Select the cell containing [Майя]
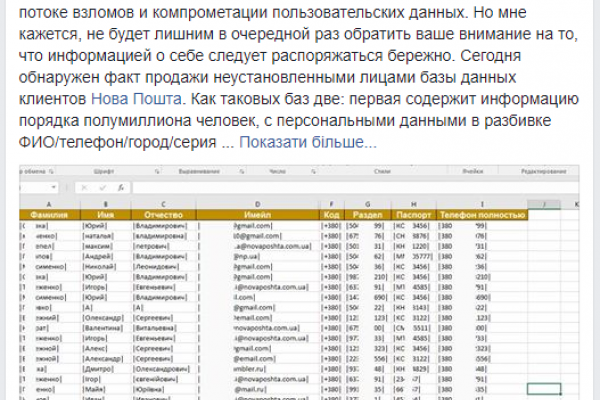The width and height of the screenshot is (600, 400). (106, 390)
